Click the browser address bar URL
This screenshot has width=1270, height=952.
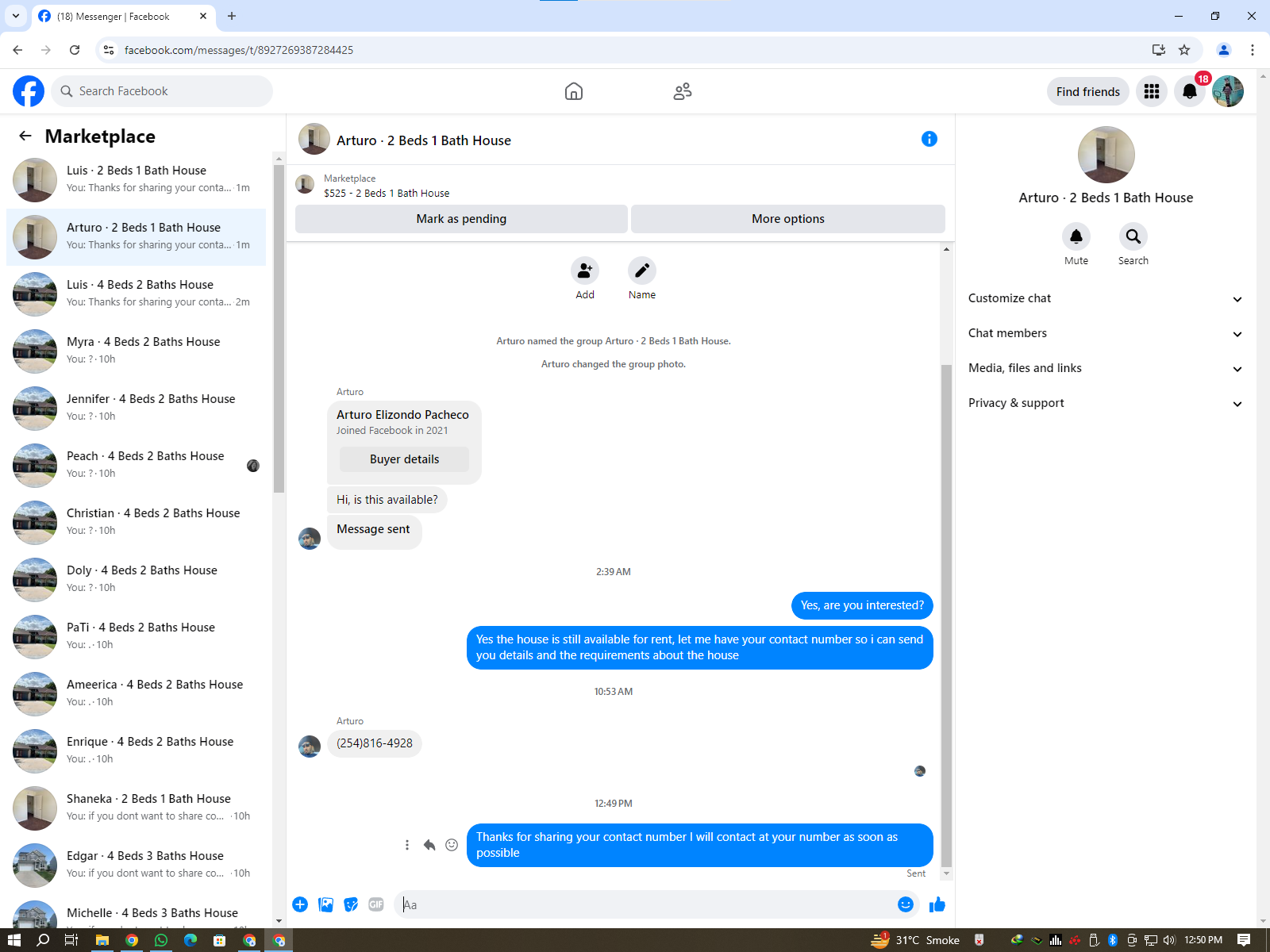pos(239,50)
